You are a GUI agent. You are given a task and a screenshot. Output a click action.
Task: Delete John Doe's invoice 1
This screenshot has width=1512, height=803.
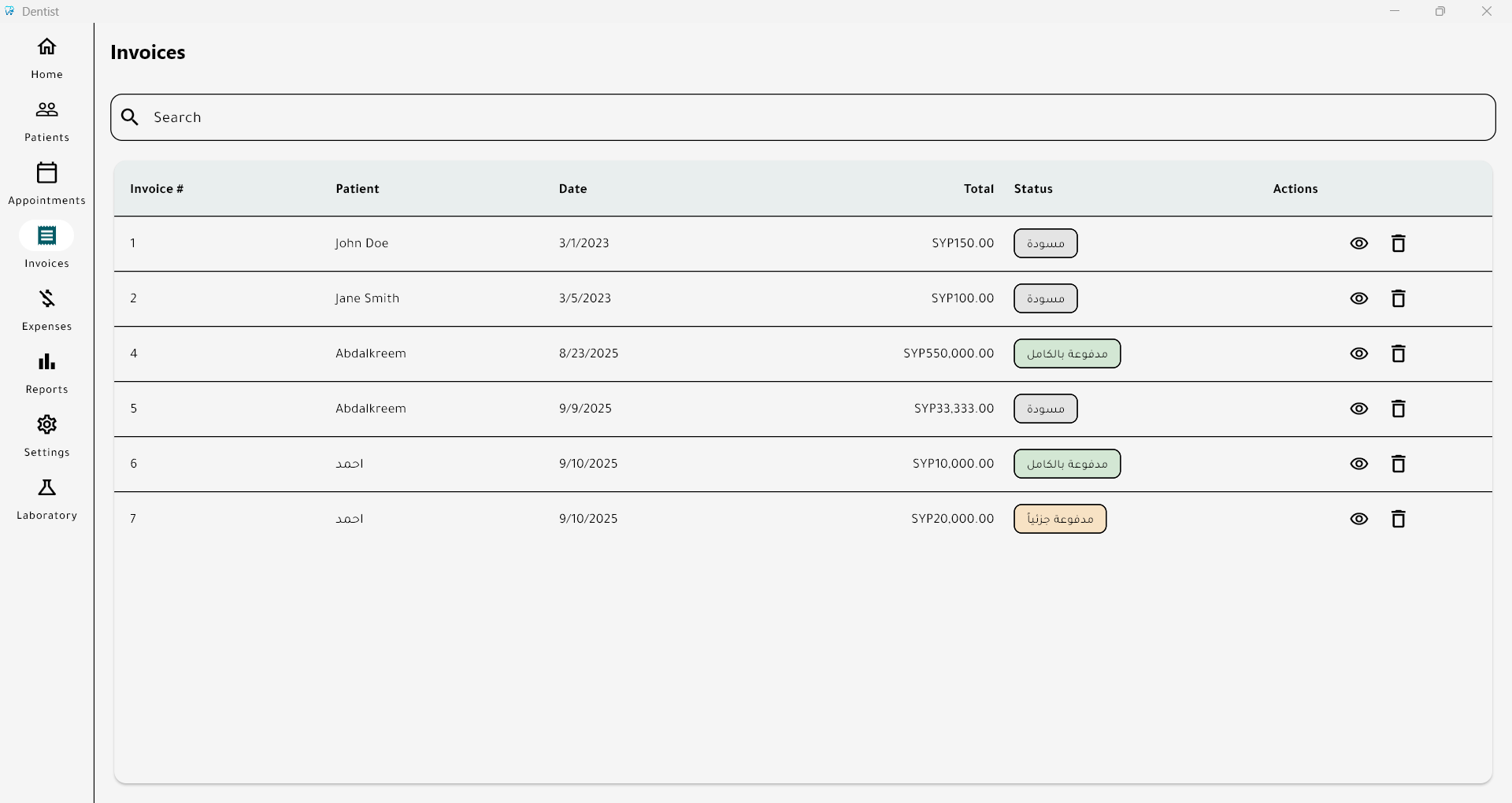point(1398,243)
